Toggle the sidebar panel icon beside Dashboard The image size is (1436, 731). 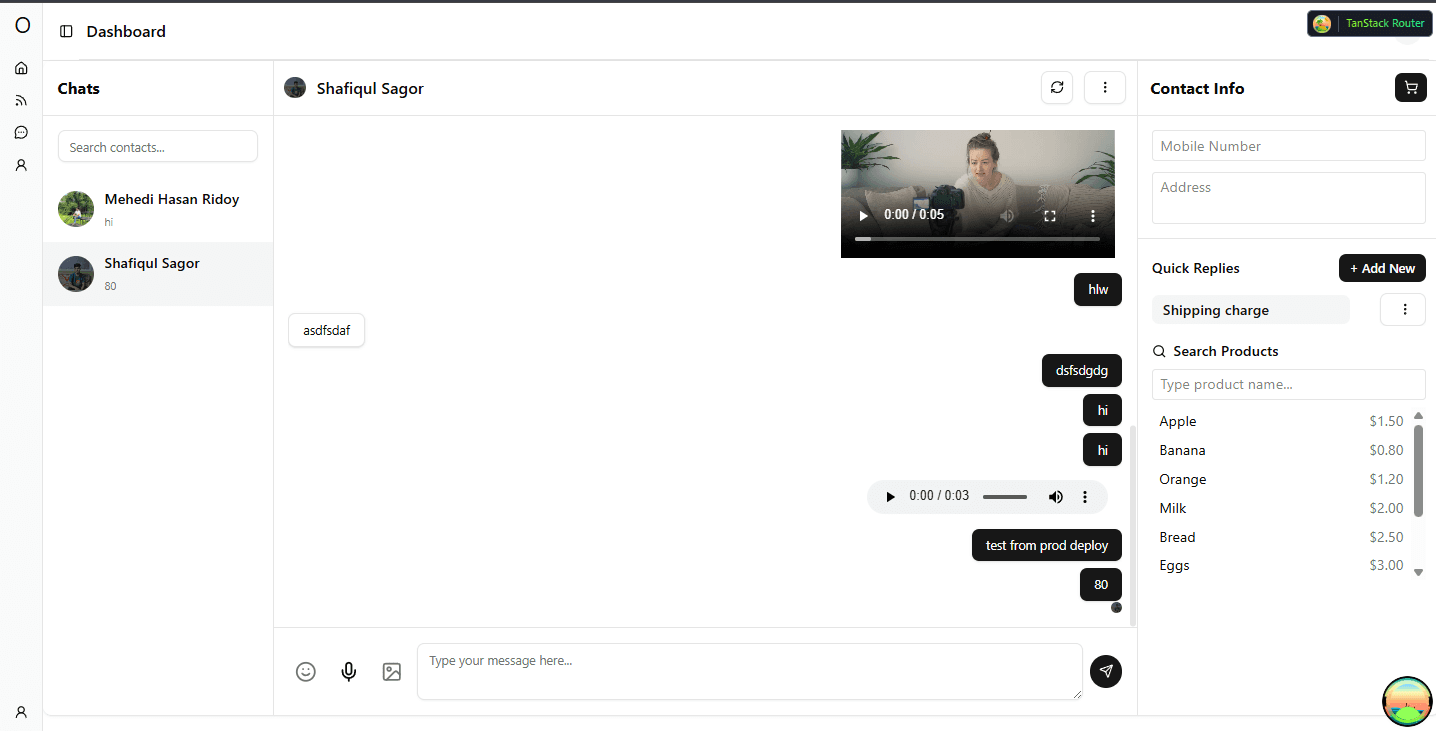tap(66, 31)
